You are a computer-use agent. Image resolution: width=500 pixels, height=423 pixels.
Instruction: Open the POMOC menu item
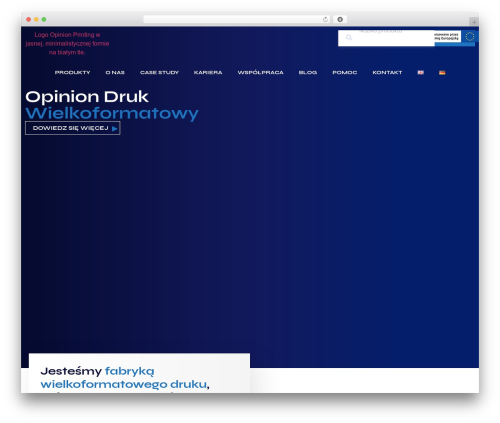345,72
